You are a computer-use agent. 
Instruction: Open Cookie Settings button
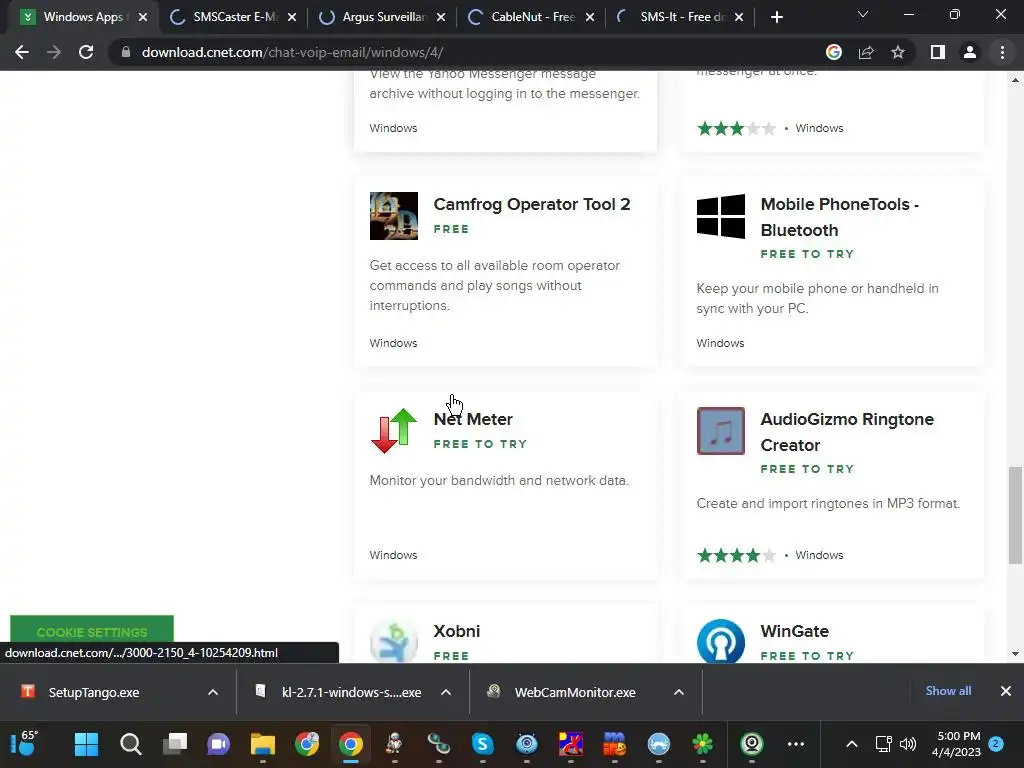(92, 630)
